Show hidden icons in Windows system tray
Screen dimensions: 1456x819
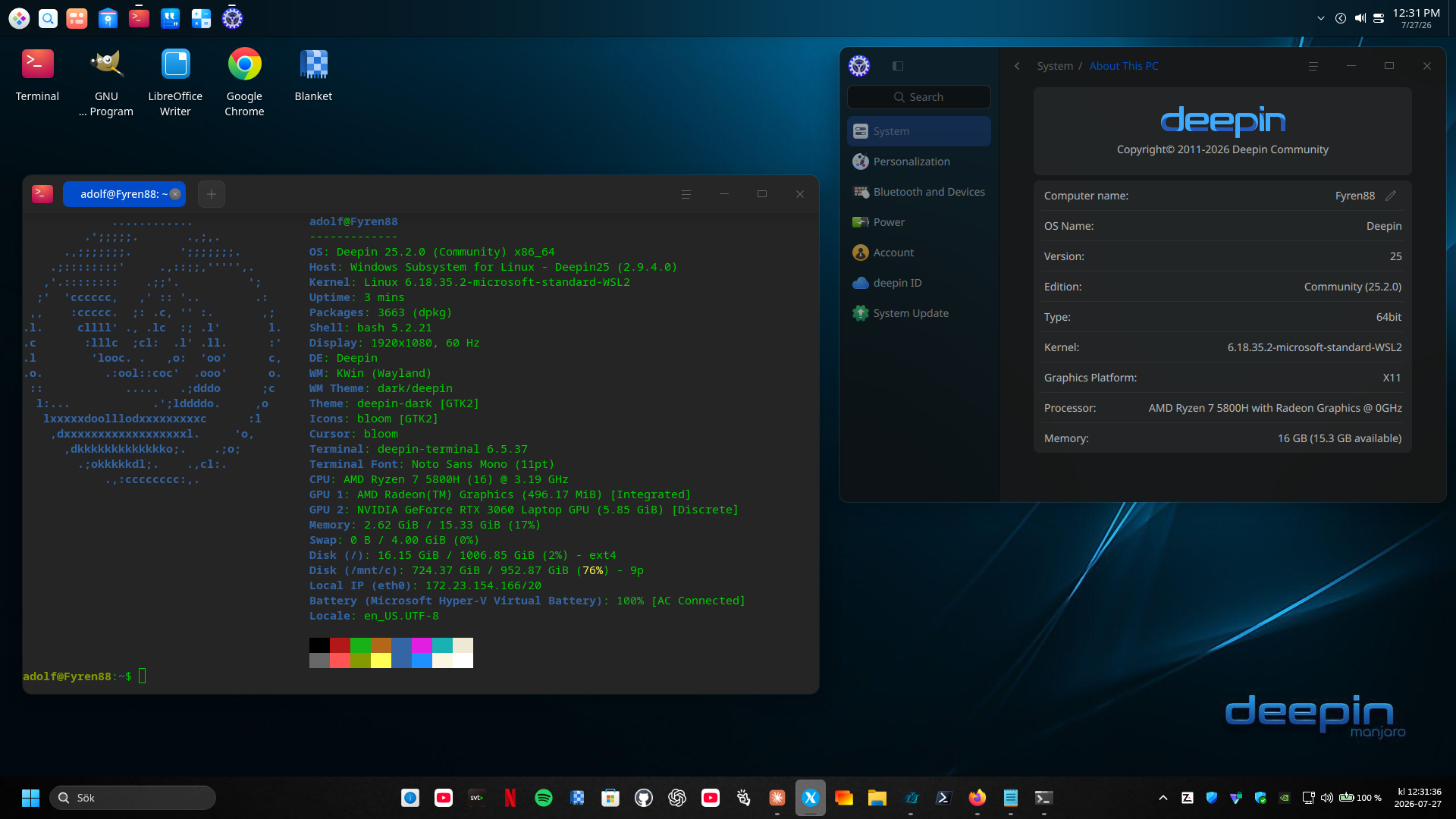1163,798
